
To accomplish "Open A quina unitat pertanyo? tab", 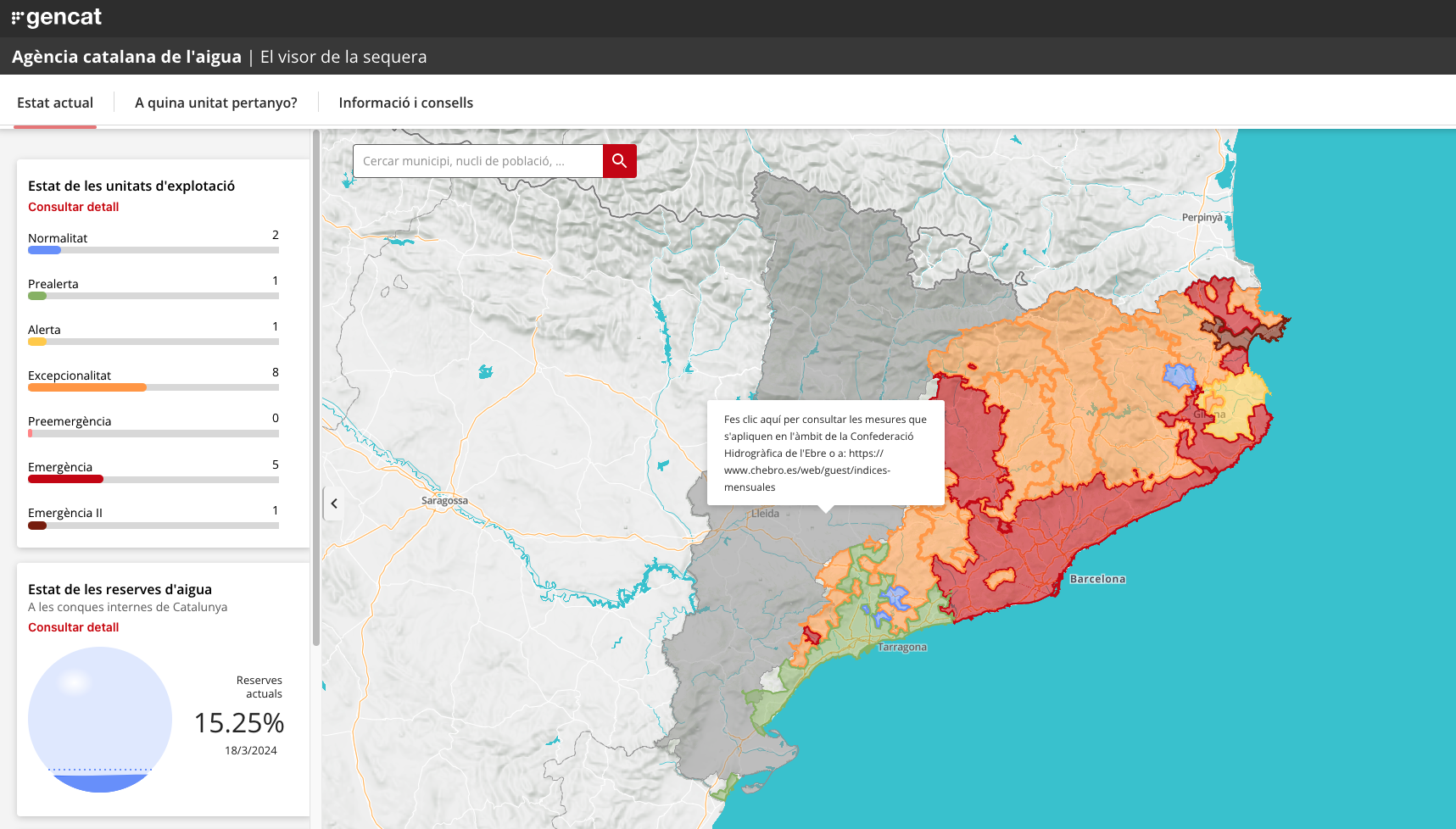I will coord(216,103).
